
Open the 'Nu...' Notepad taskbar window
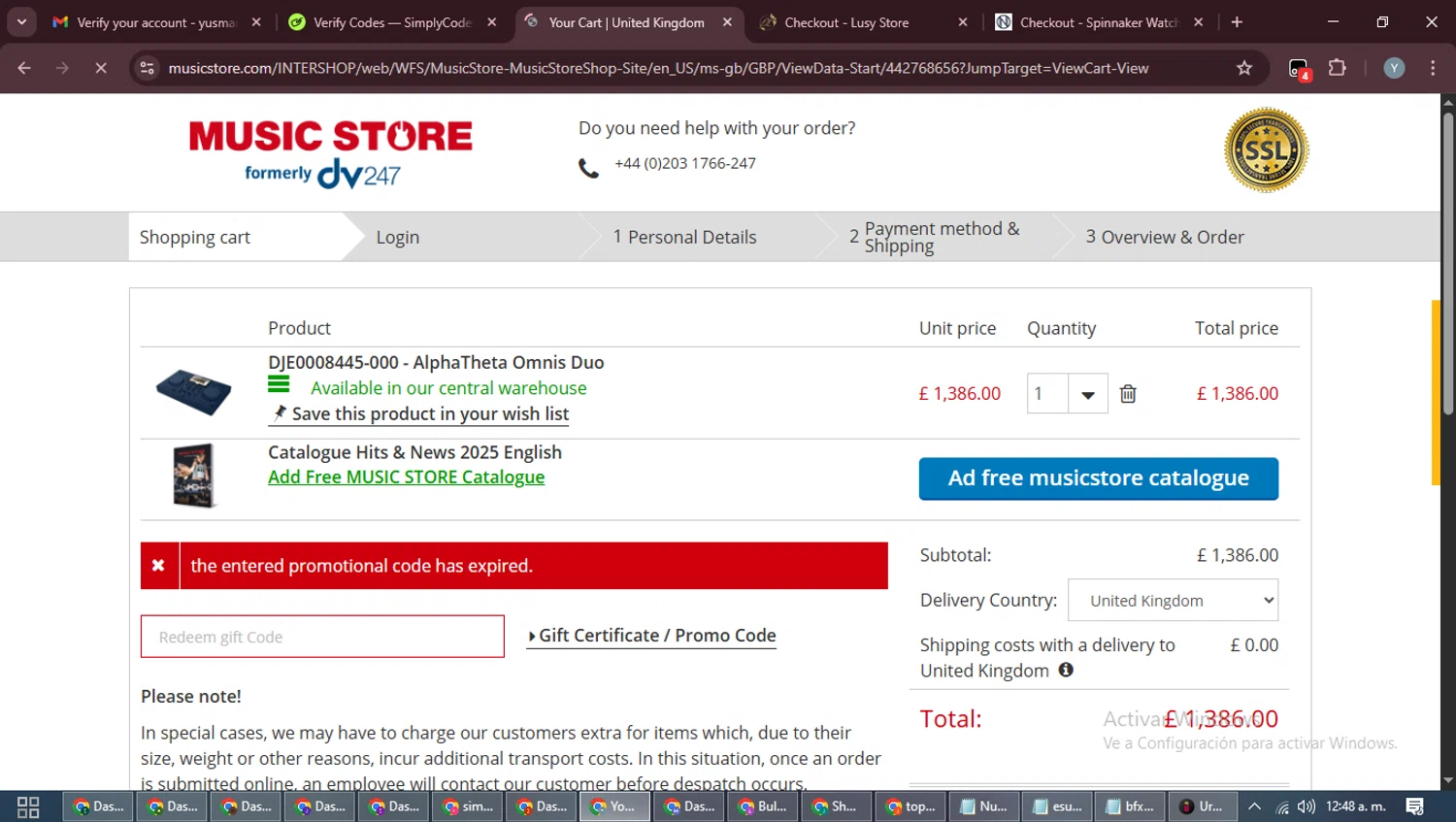click(x=983, y=806)
